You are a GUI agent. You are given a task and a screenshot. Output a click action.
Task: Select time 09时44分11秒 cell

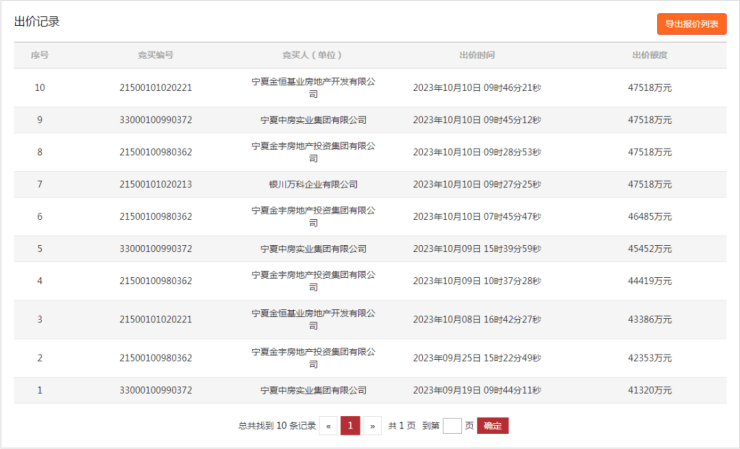click(477, 390)
